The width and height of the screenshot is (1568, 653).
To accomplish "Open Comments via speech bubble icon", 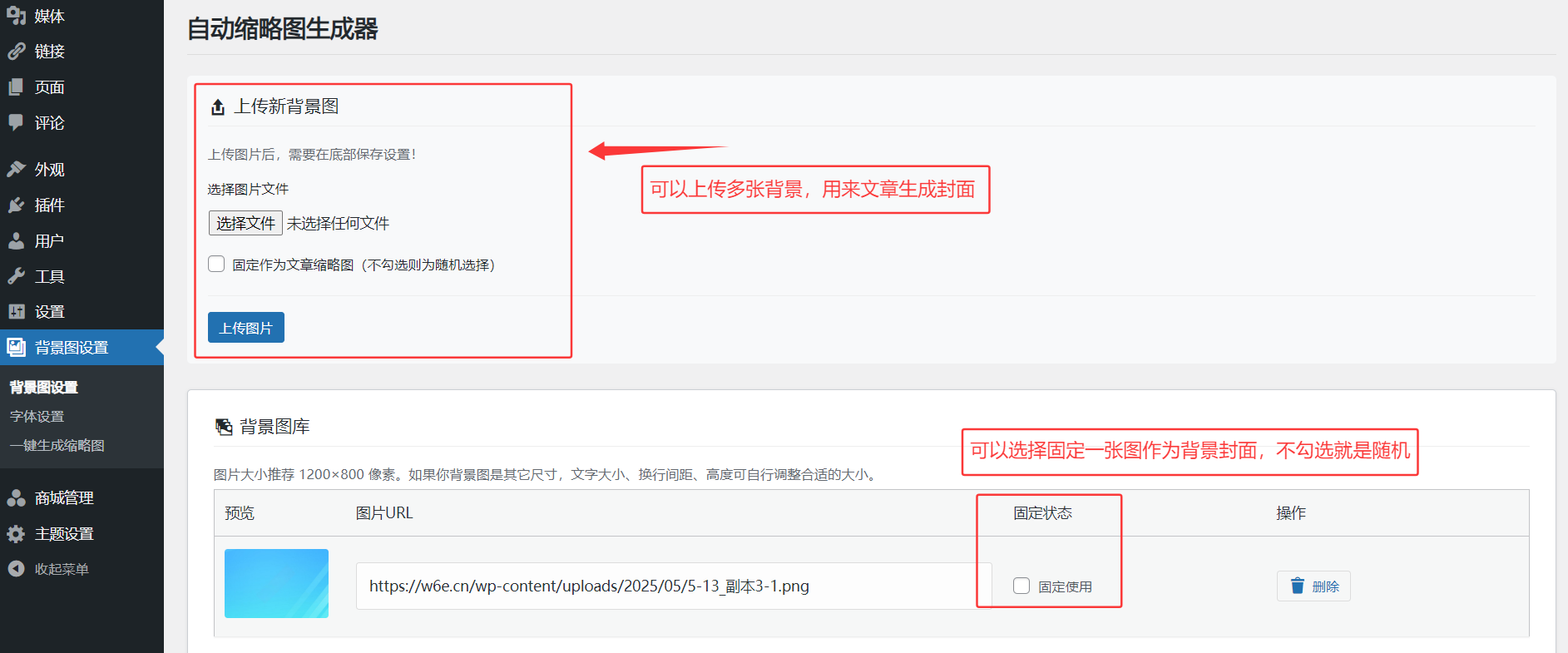I will [16, 122].
